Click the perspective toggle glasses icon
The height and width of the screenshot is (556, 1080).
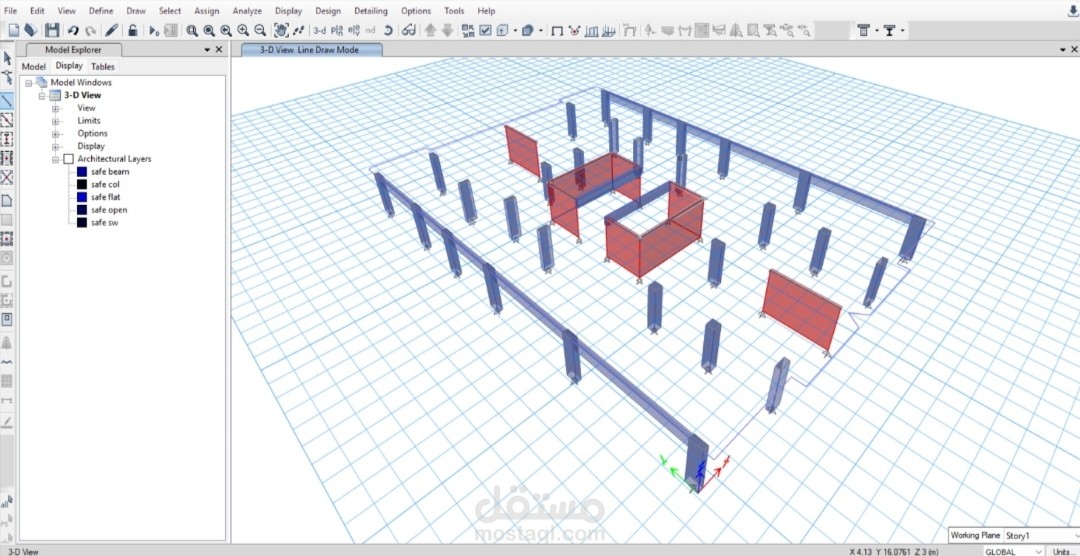pyautogui.click(x=408, y=30)
